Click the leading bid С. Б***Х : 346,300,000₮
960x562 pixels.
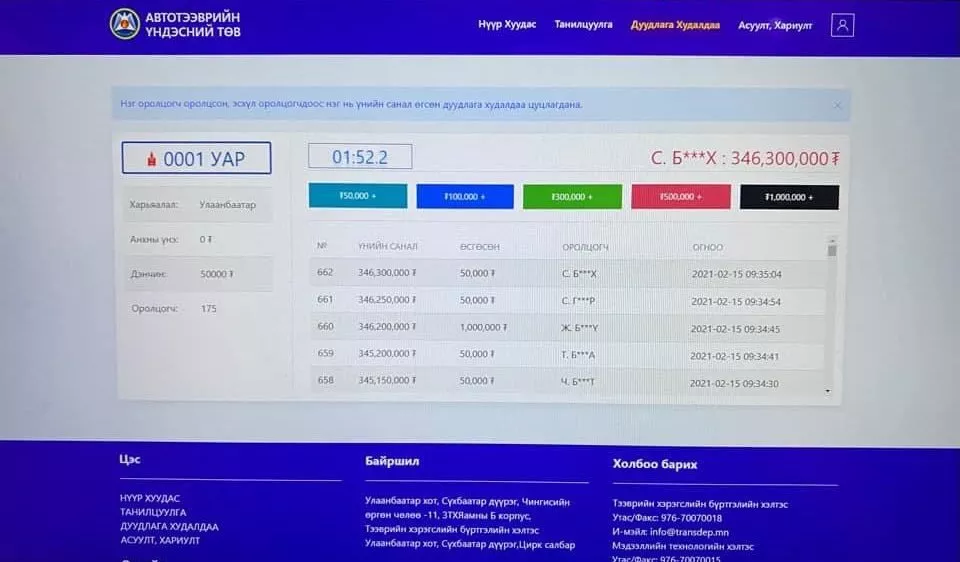pyautogui.click(x=745, y=159)
